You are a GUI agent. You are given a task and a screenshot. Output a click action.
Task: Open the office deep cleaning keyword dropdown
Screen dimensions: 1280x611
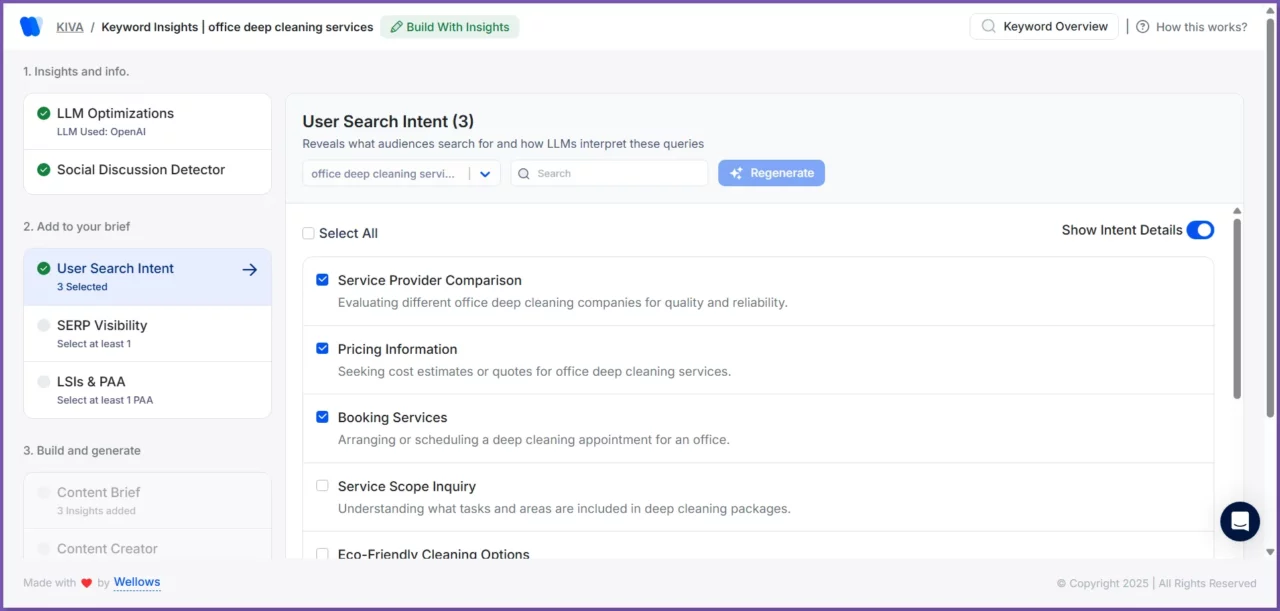[485, 173]
